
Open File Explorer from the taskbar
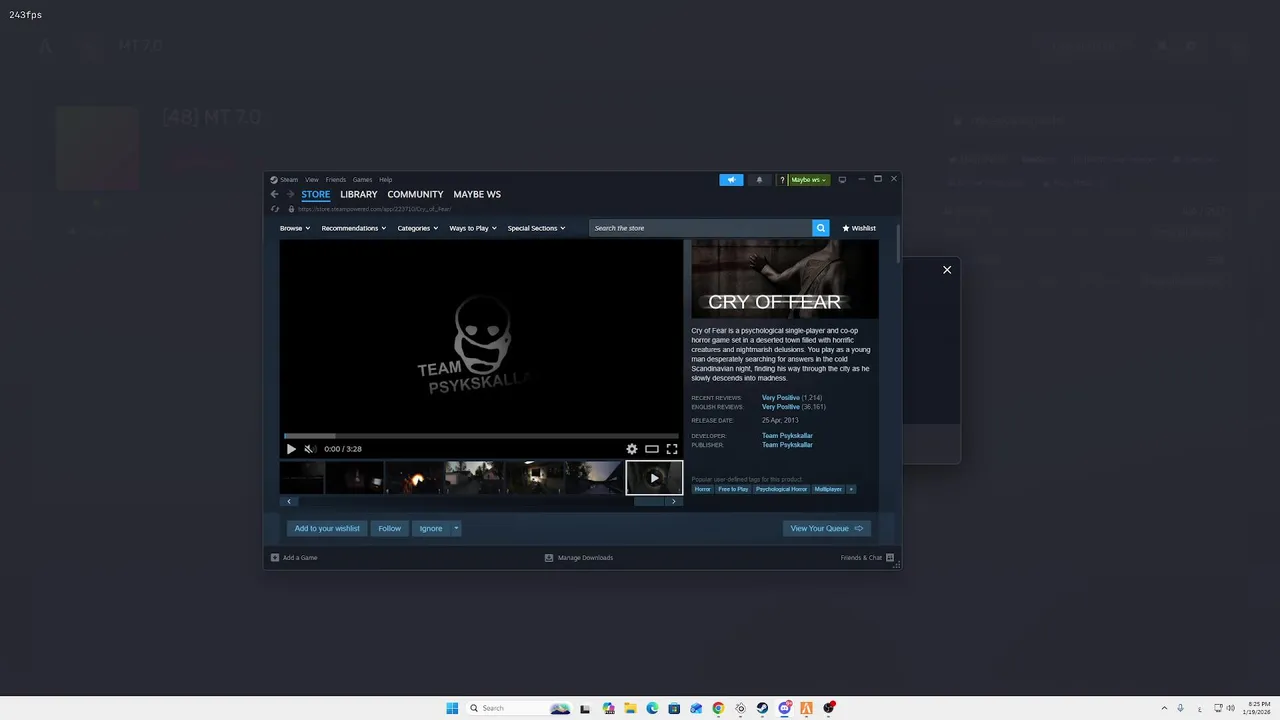point(630,708)
